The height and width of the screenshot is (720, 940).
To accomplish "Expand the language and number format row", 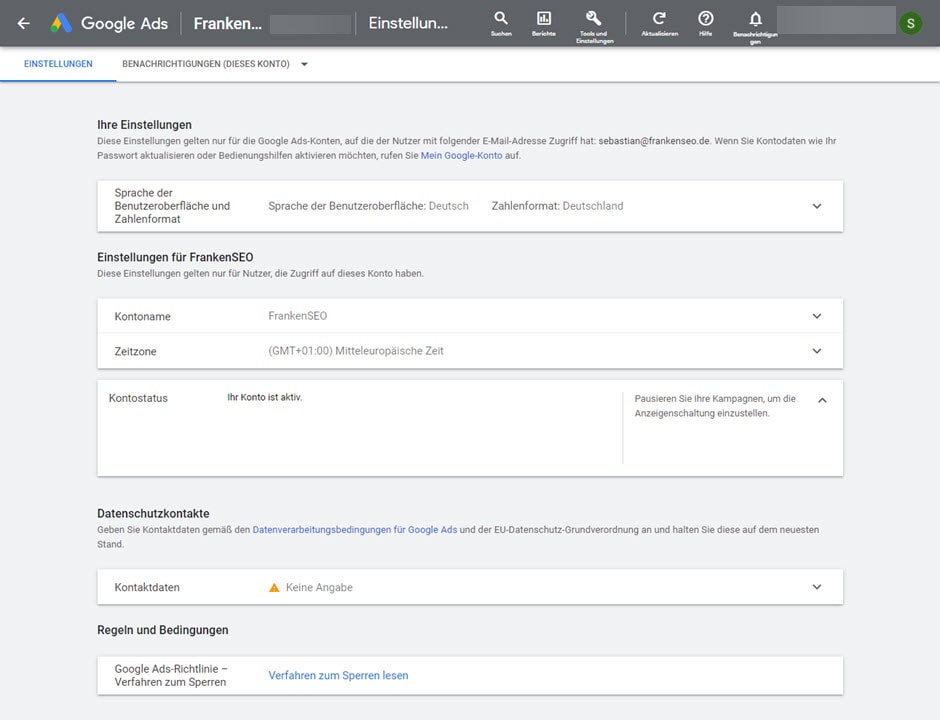I will click(x=816, y=206).
